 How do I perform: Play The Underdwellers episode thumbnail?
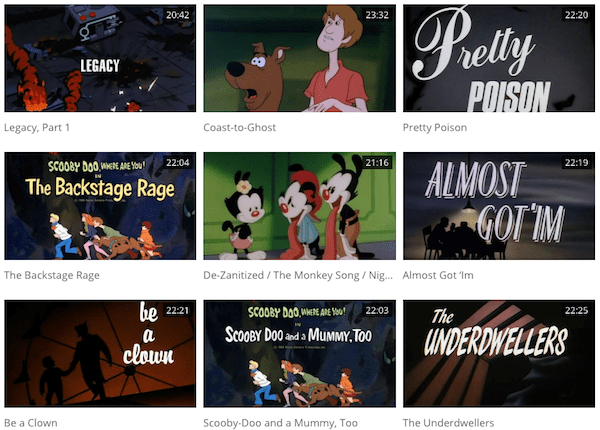point(499,353)
